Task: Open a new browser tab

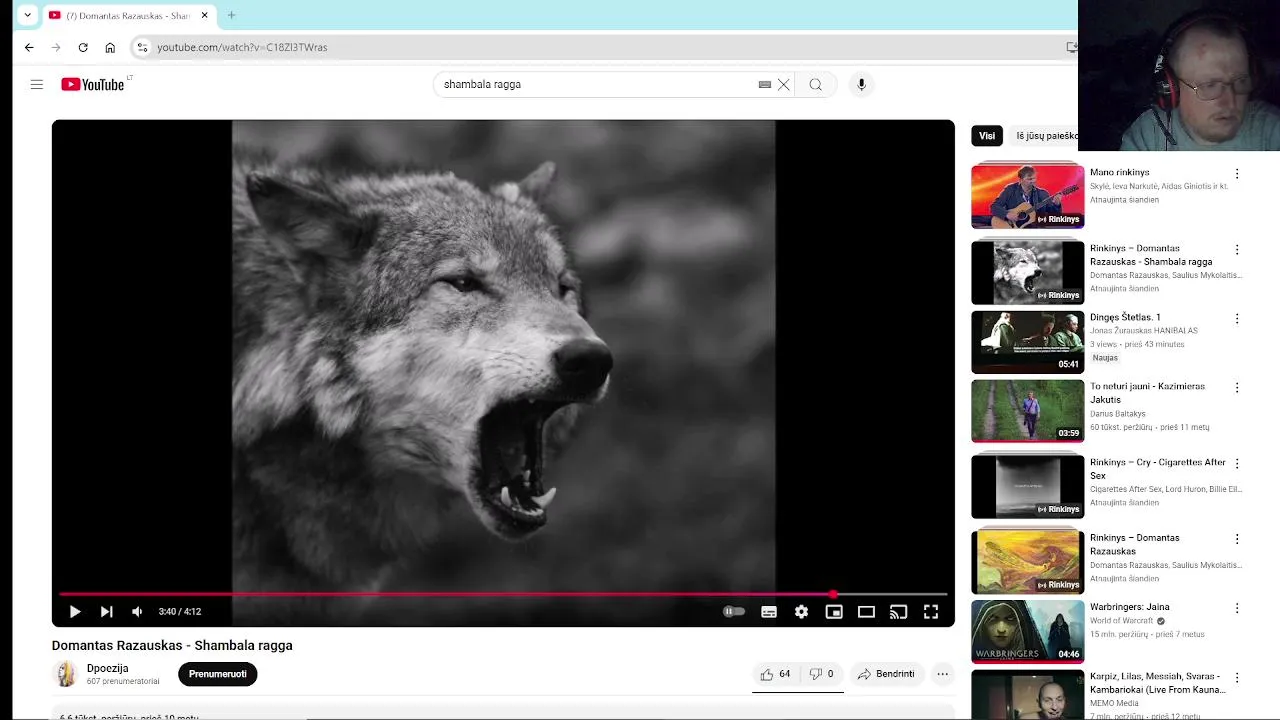Action: (231, 15)
